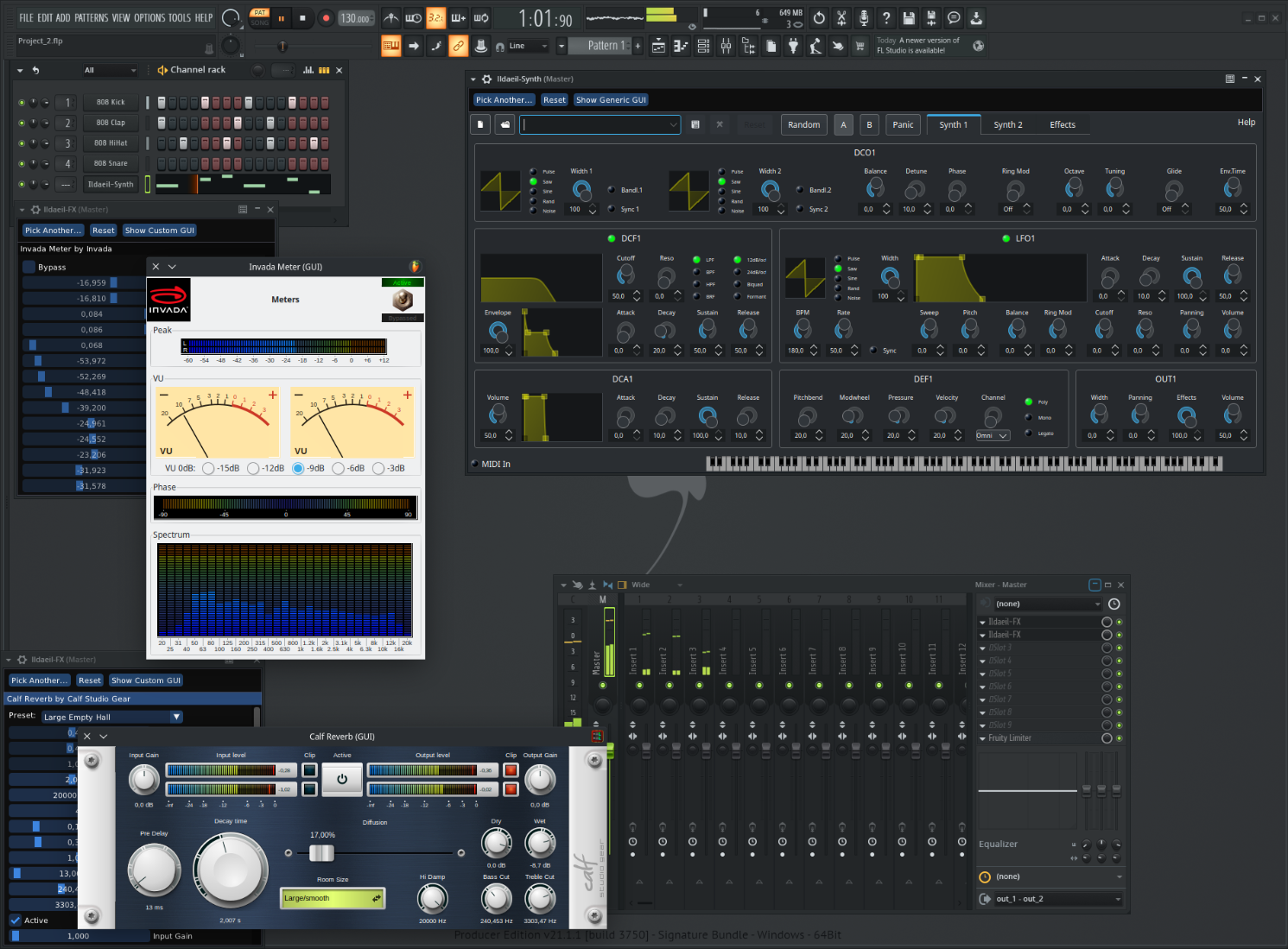Open the FILE menu
Image resolution: width=1288 pixels, height=949 pixels.
[26, 17]
